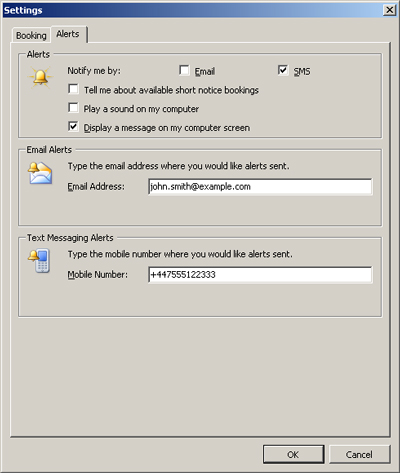Viewport: 400px width, 473px height.
Task: Select the Alerts tab
Action: click(68, 34)
